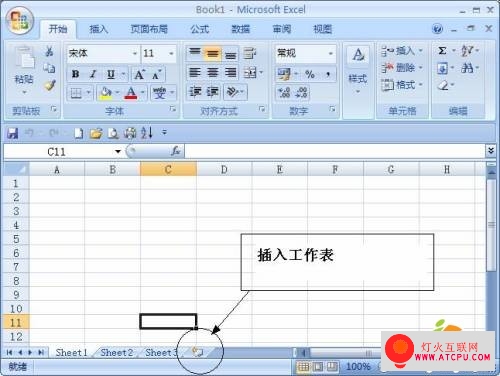500x376 pixels.
Task: Click the Insert Function fx icon
Action: [x=176, y=151]
